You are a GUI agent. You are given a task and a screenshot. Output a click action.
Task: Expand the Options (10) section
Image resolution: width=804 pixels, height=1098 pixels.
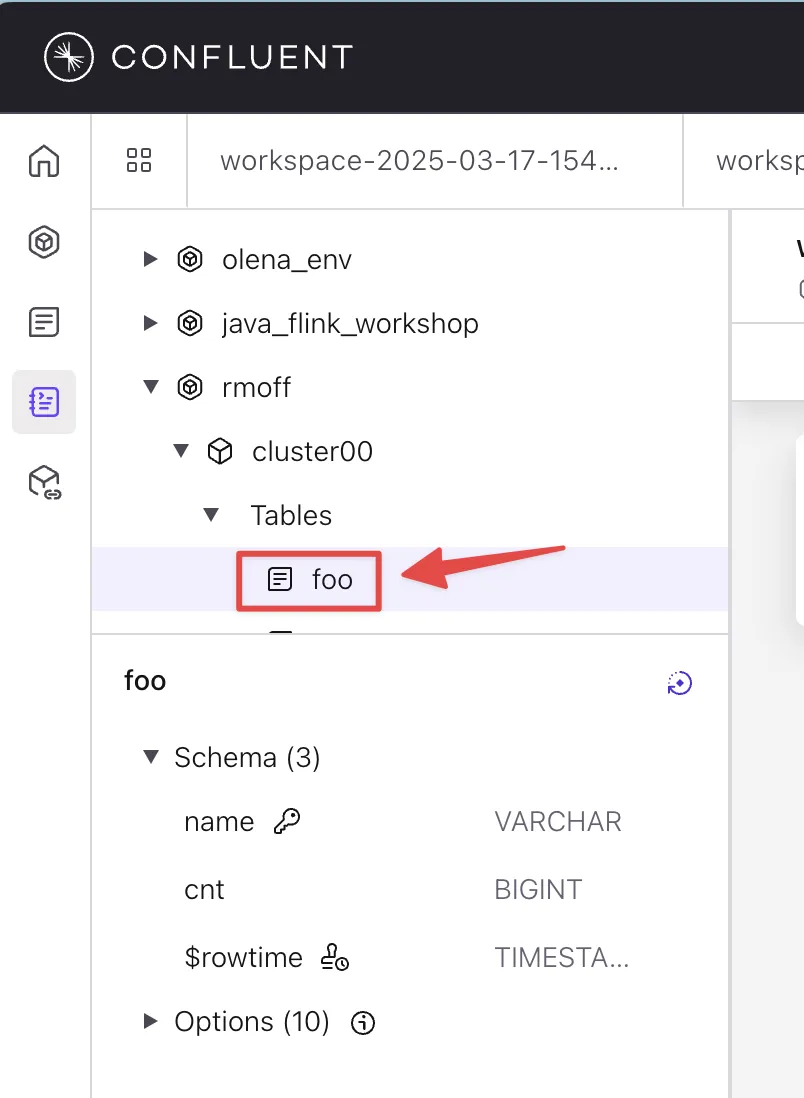click(x=151, y=1021)
